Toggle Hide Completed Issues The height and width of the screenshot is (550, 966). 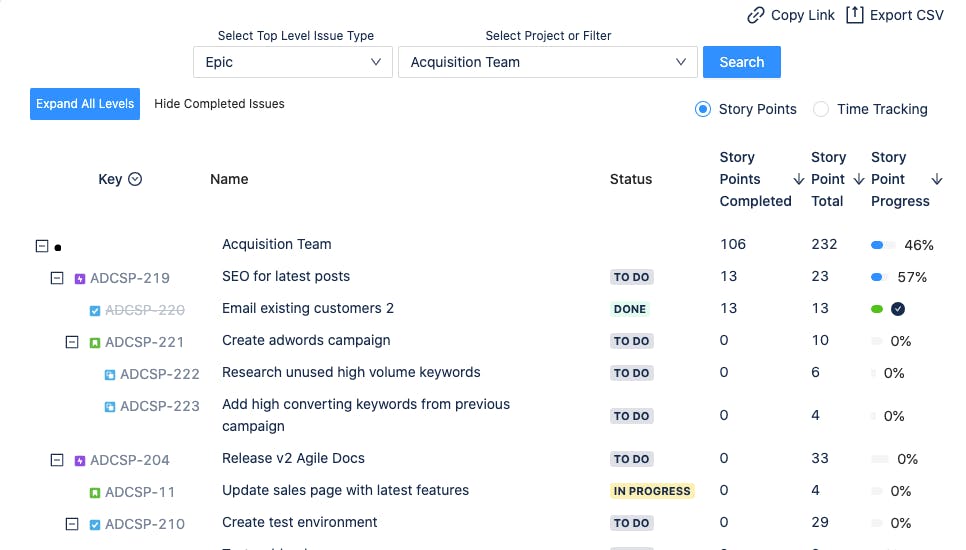tap(219, 104)
